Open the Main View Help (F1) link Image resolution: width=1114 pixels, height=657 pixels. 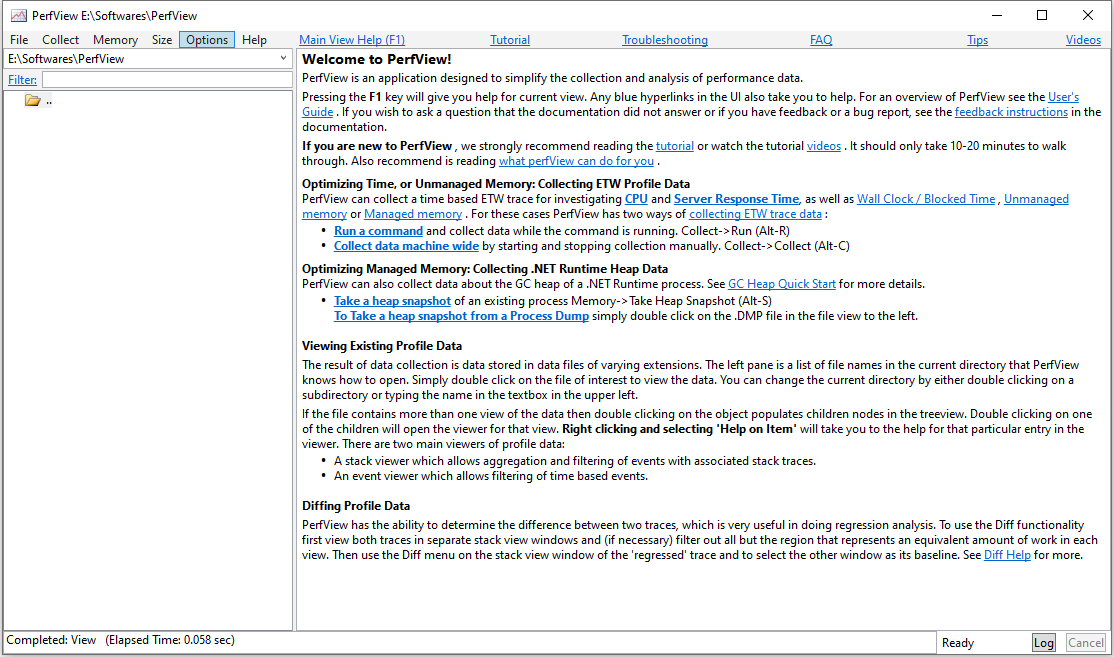click(352, 40)
